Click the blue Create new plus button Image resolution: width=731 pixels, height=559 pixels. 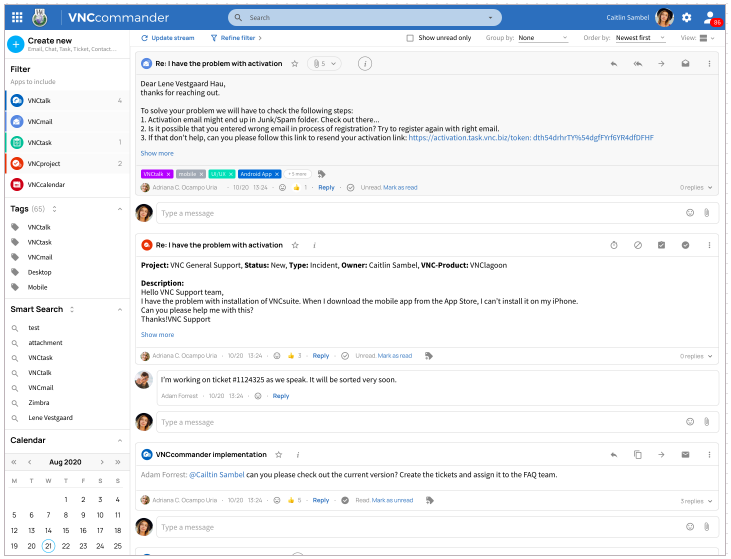(15, 43)
